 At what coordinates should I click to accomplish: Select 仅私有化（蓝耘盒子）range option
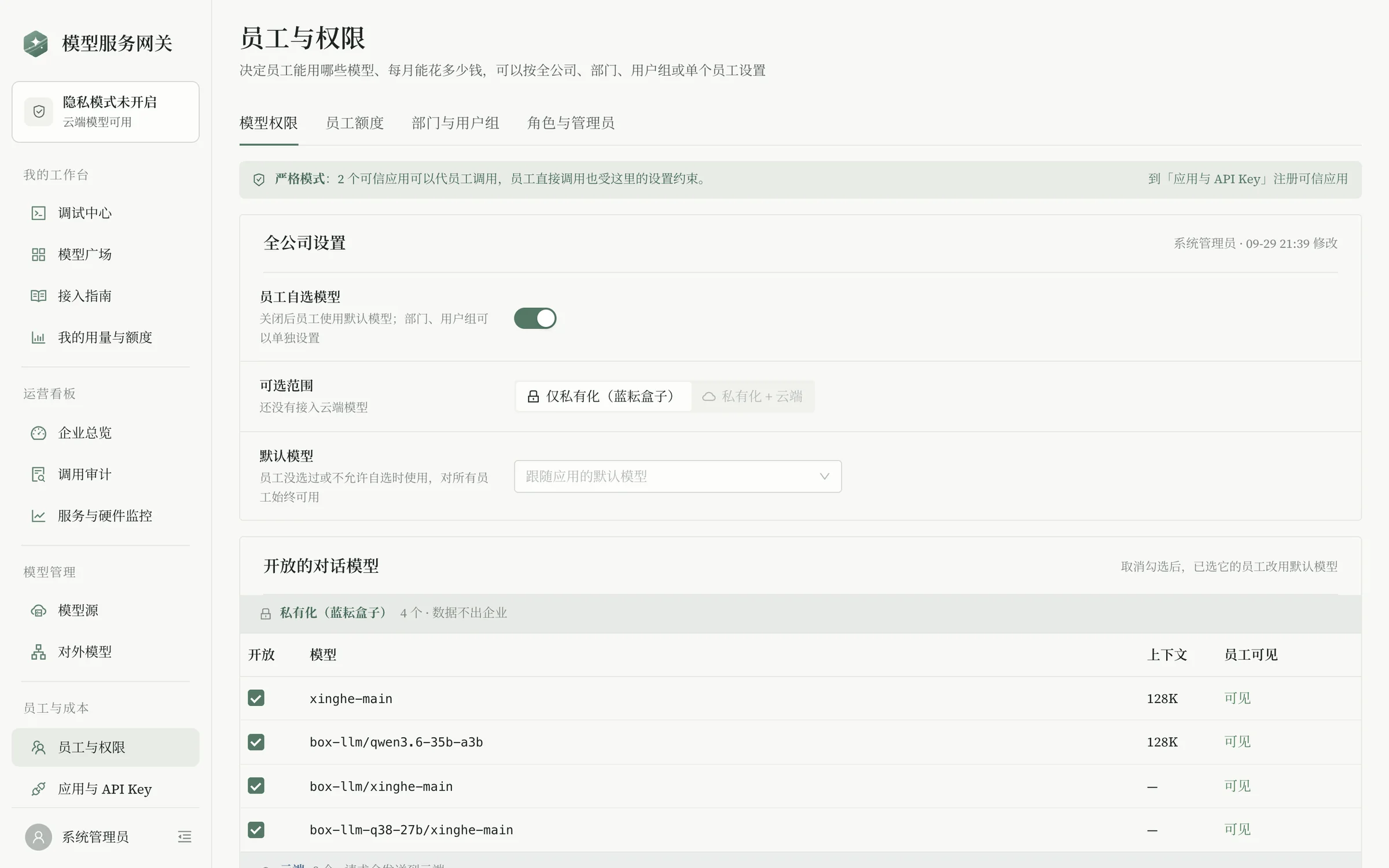point(603,396)
